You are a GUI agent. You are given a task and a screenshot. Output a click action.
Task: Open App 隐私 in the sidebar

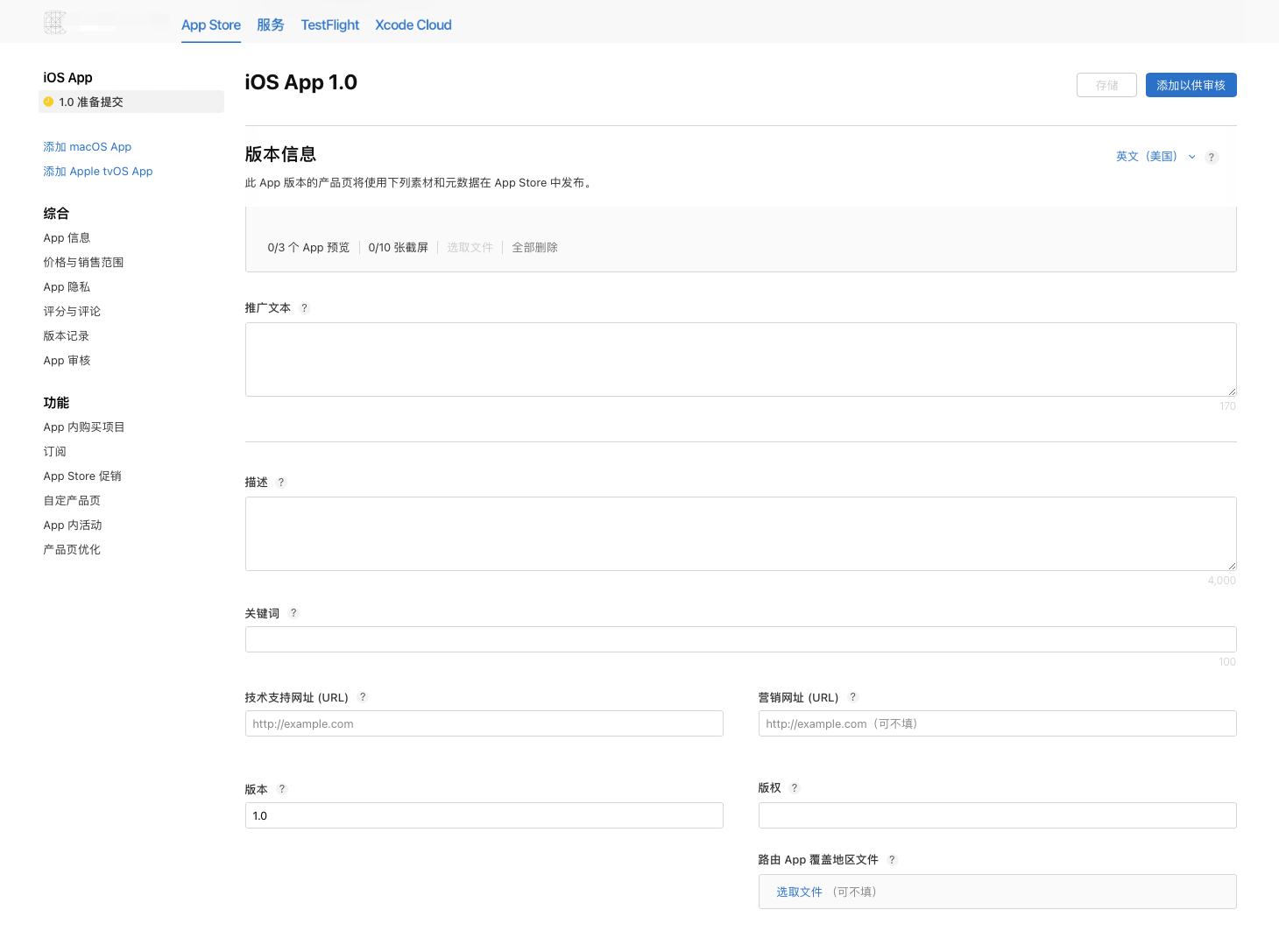click(67, 287)
